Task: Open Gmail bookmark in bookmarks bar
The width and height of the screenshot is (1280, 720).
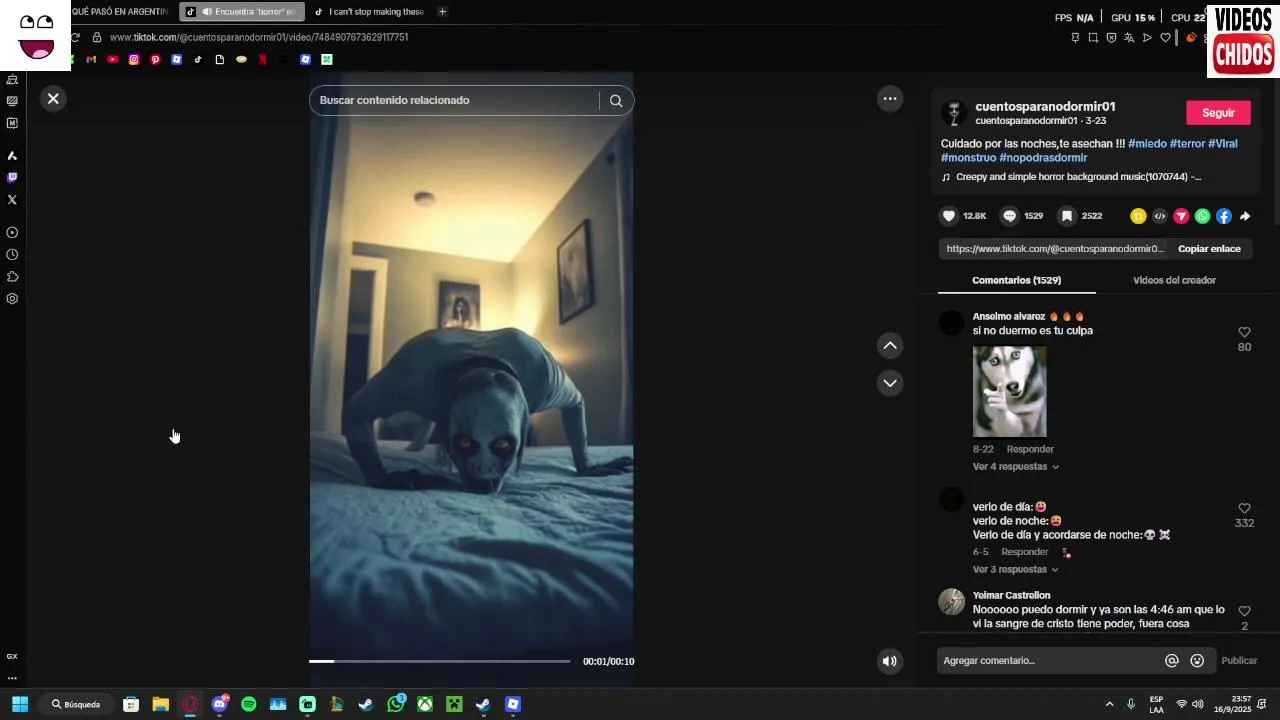Action: [x=91, y=60]
